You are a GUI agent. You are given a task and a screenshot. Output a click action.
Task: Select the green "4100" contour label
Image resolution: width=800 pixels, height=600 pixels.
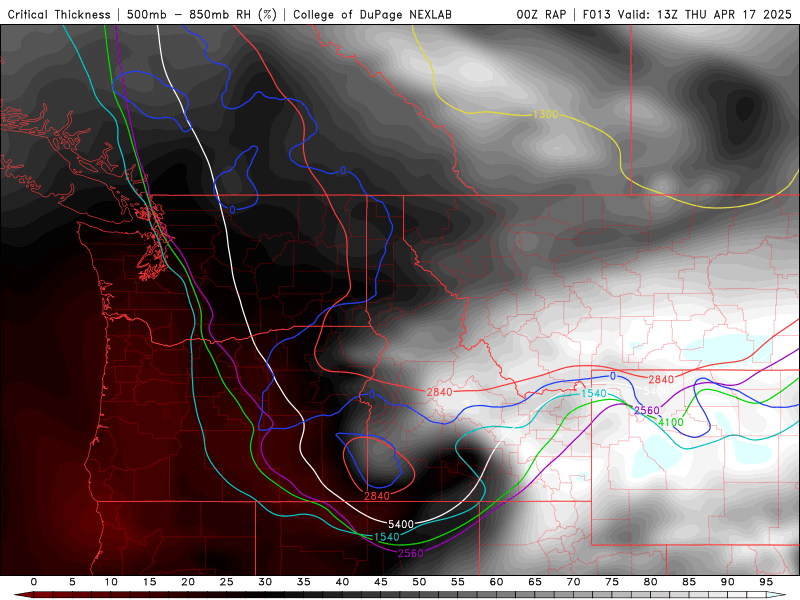coord(671,422)
